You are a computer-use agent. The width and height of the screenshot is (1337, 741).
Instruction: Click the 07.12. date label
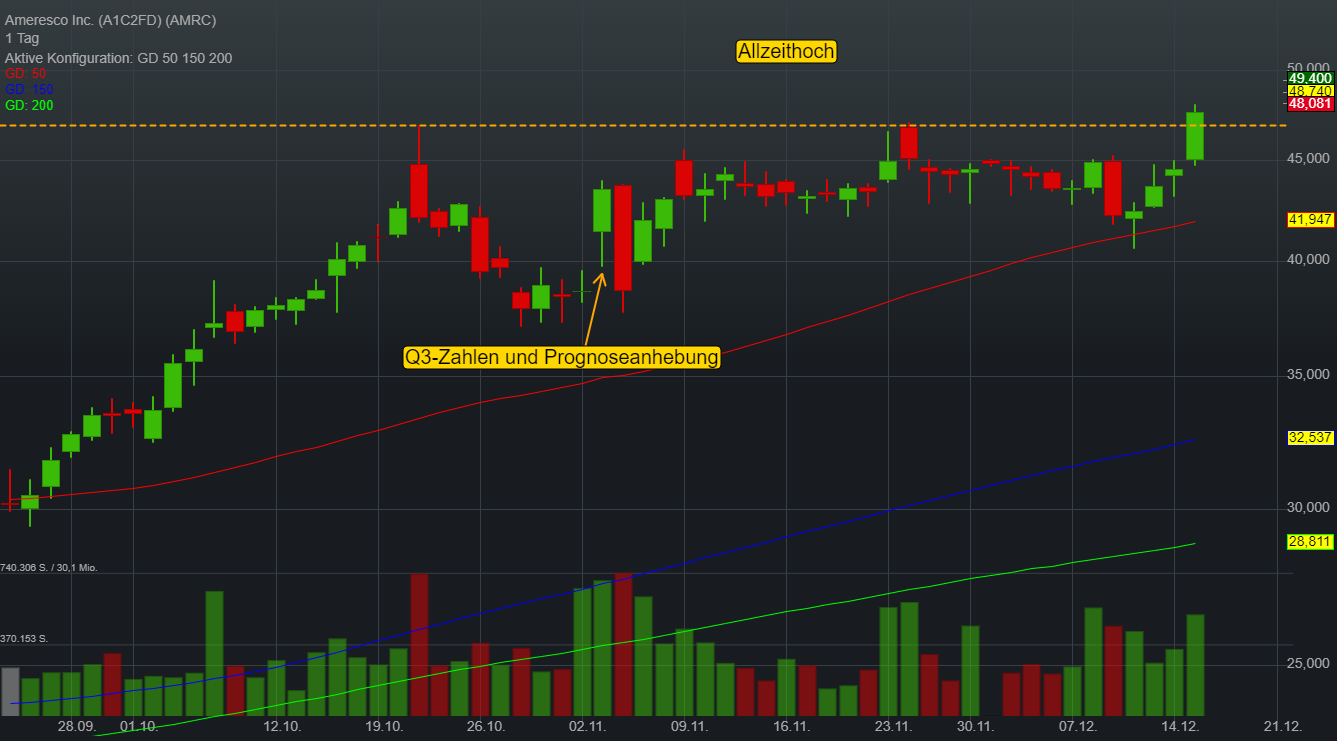1078,726
